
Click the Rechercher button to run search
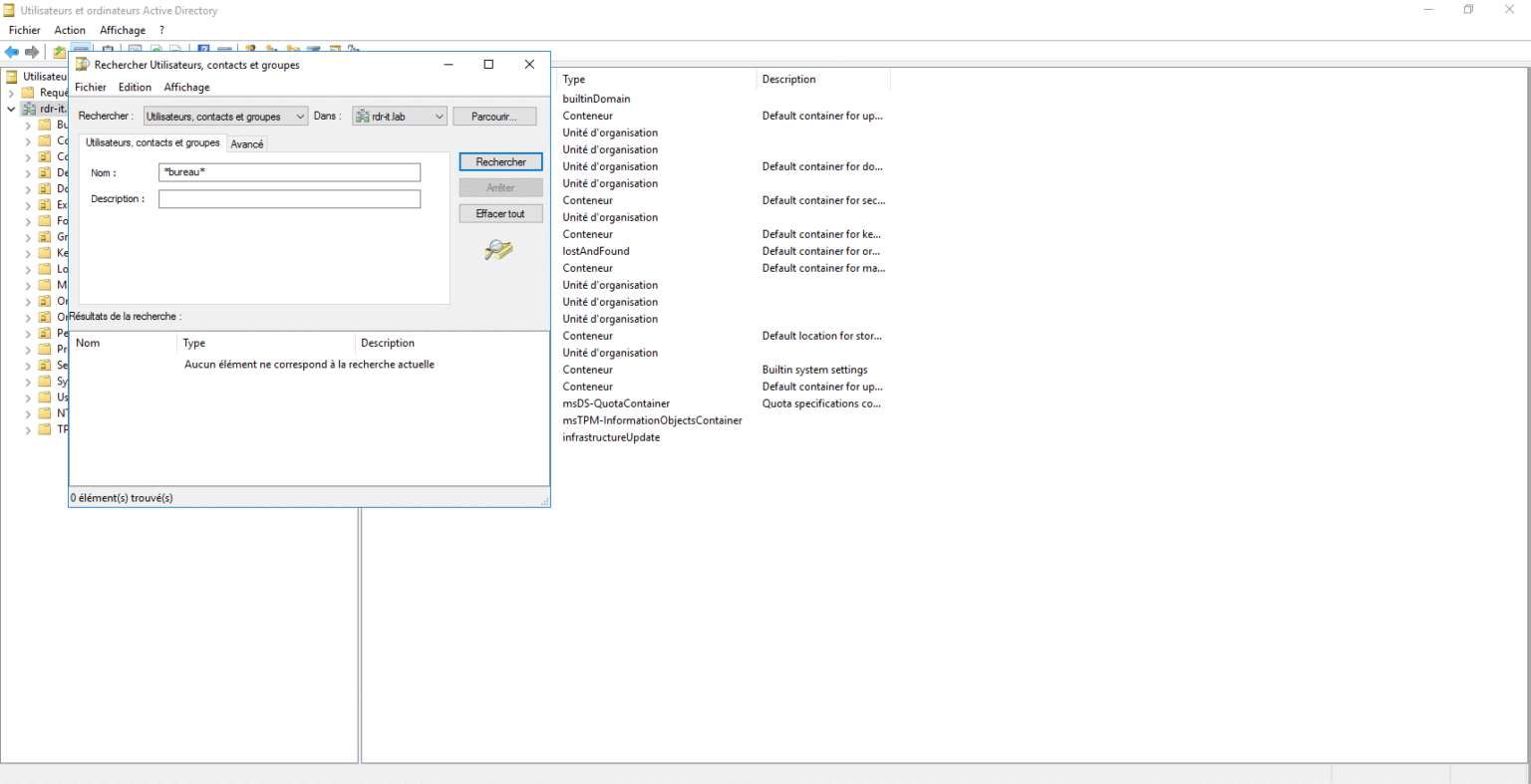click(x=500, y=161)
